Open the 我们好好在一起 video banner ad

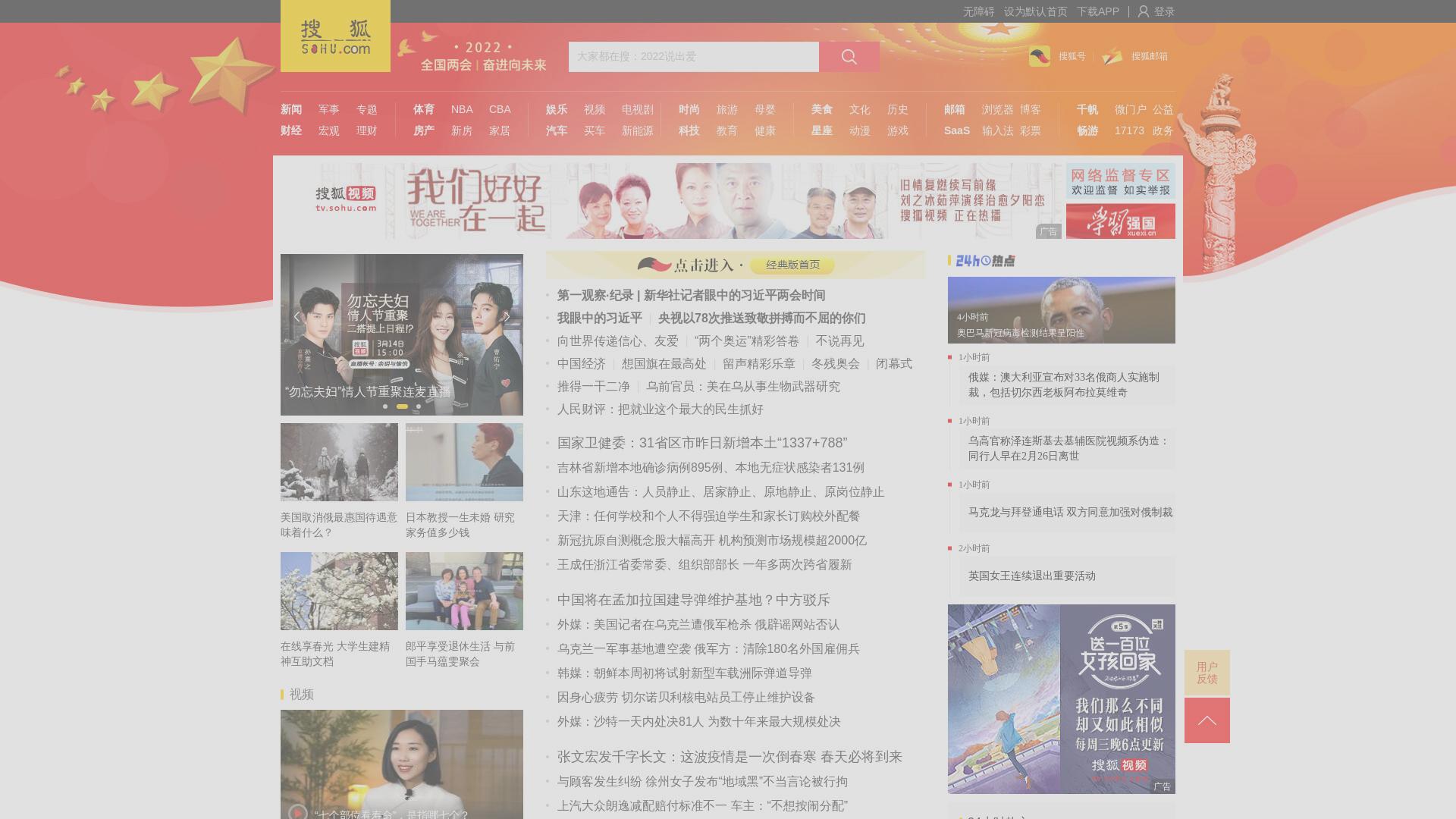(671, 201)
